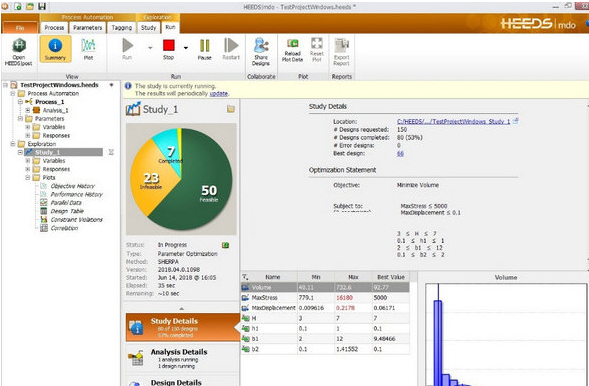589x386 pixels.
Task: Click the update link in the notice
Action: pyautogui.click(x=219, y=93)
